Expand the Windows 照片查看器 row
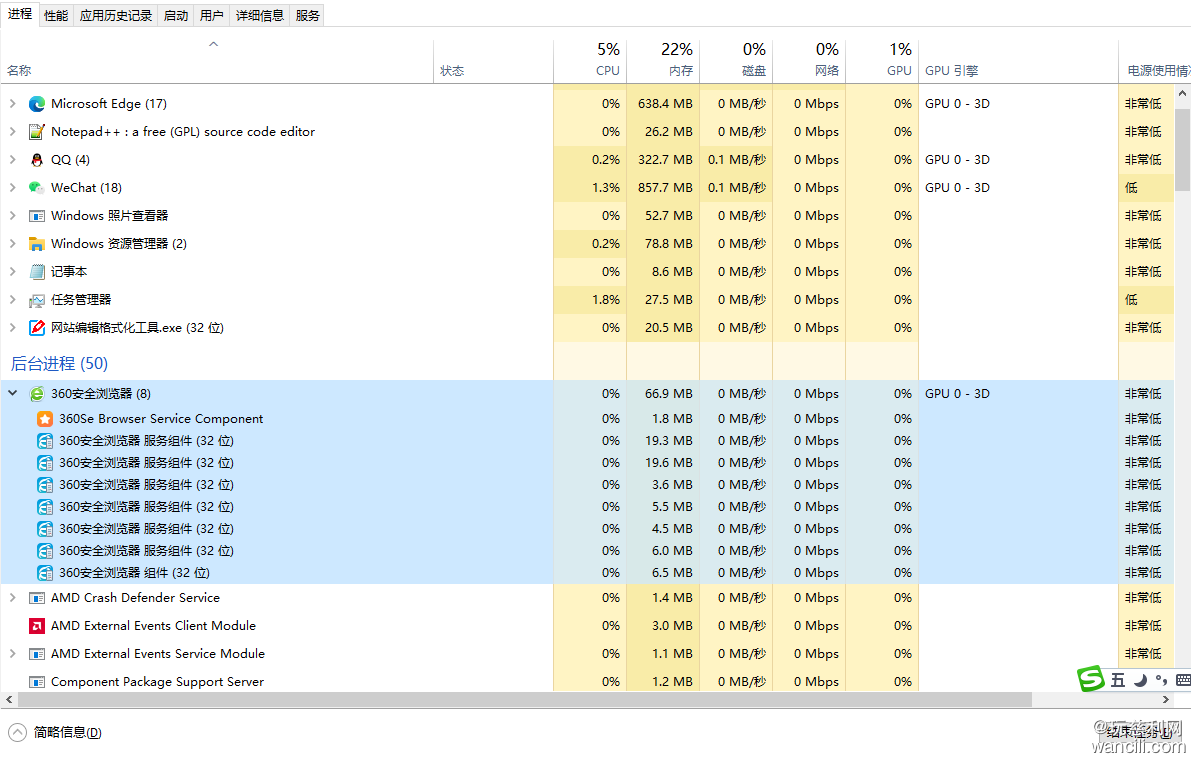The height and width of the screenshot is (757, 1191). 12,216
